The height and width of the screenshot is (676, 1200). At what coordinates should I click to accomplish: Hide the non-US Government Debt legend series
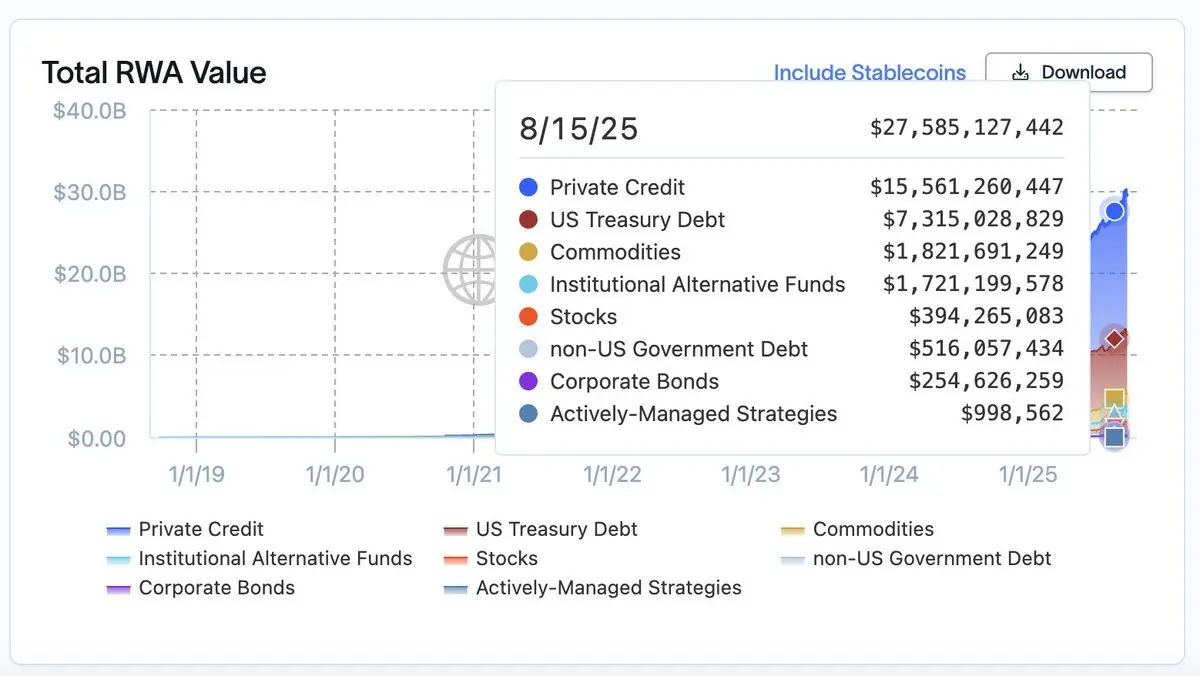coord(932,559)
